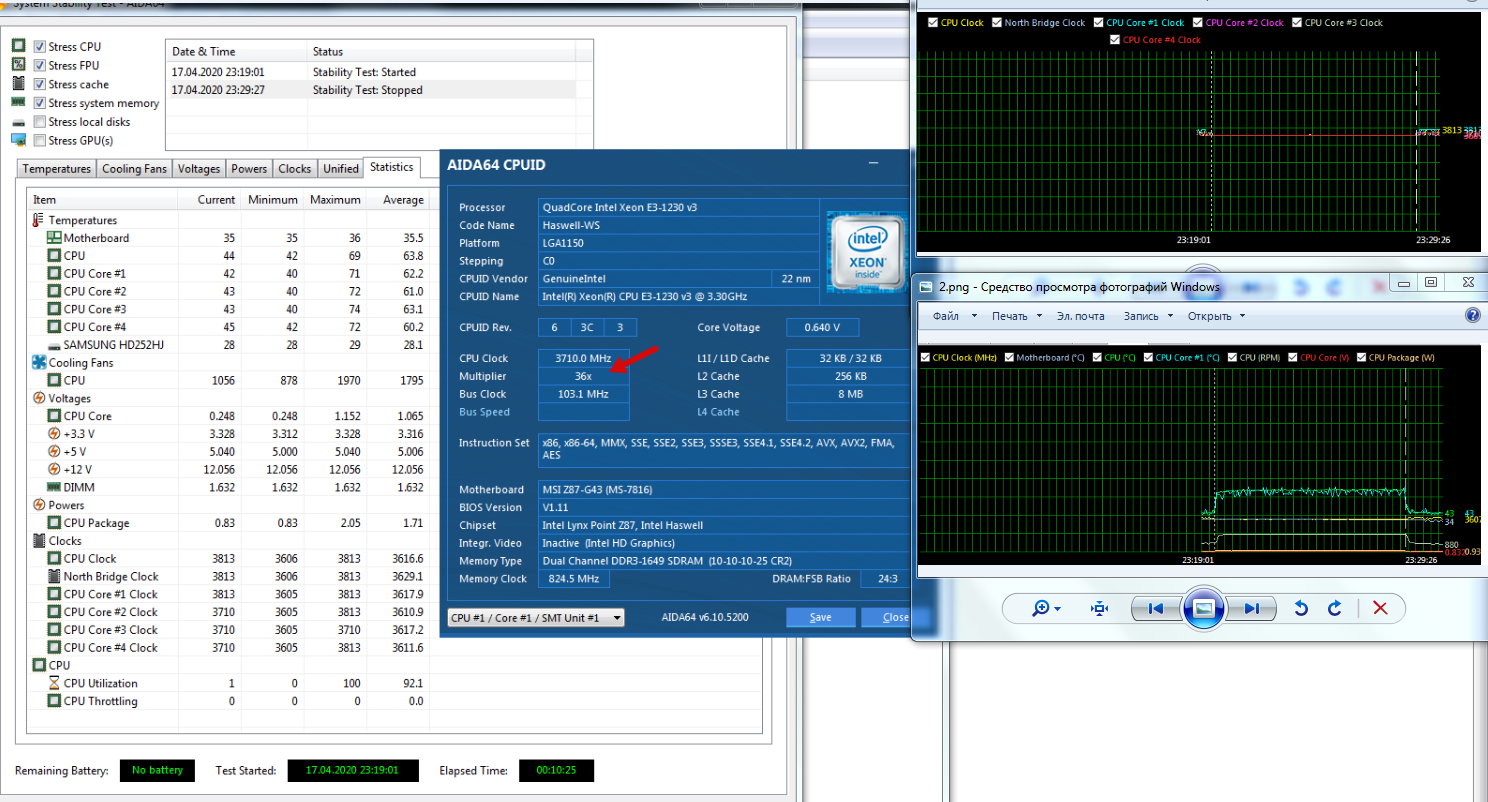Screen dimensions: 1488x802
Task: Click Save in the AIDA64 CPUID window
Action: [x=821, y=617]
